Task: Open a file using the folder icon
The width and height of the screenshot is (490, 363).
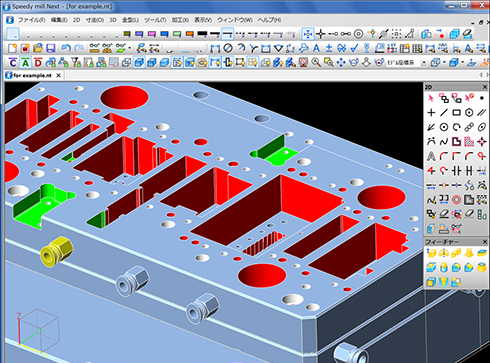Action: [x=38, y=49]
